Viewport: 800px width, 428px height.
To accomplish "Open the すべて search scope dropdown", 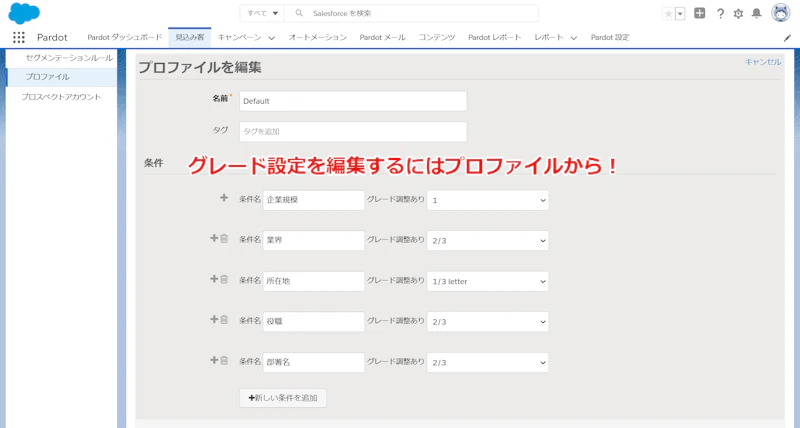I will tap(262, 13).
